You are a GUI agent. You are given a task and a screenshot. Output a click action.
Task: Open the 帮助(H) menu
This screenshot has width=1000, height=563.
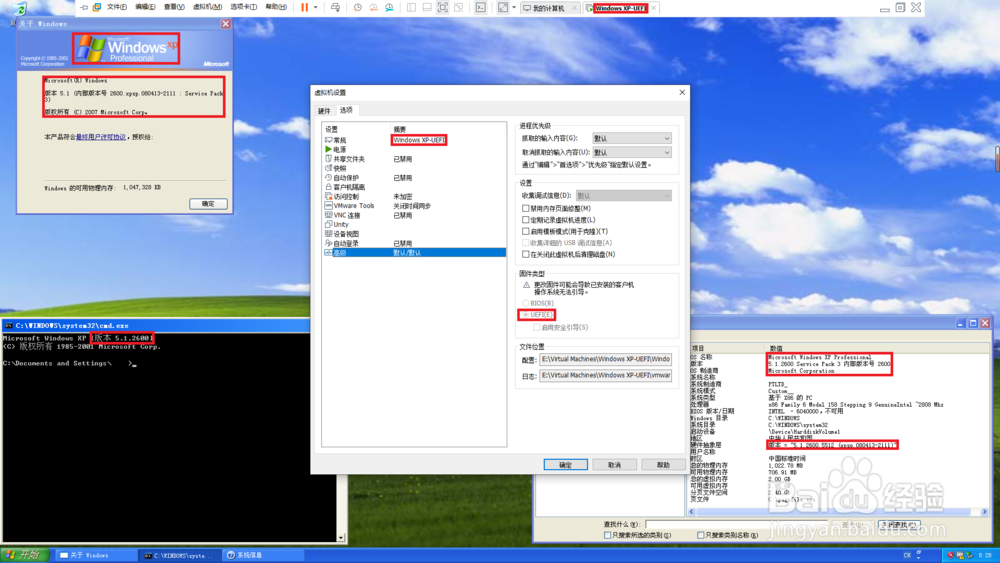click(276, 7)
